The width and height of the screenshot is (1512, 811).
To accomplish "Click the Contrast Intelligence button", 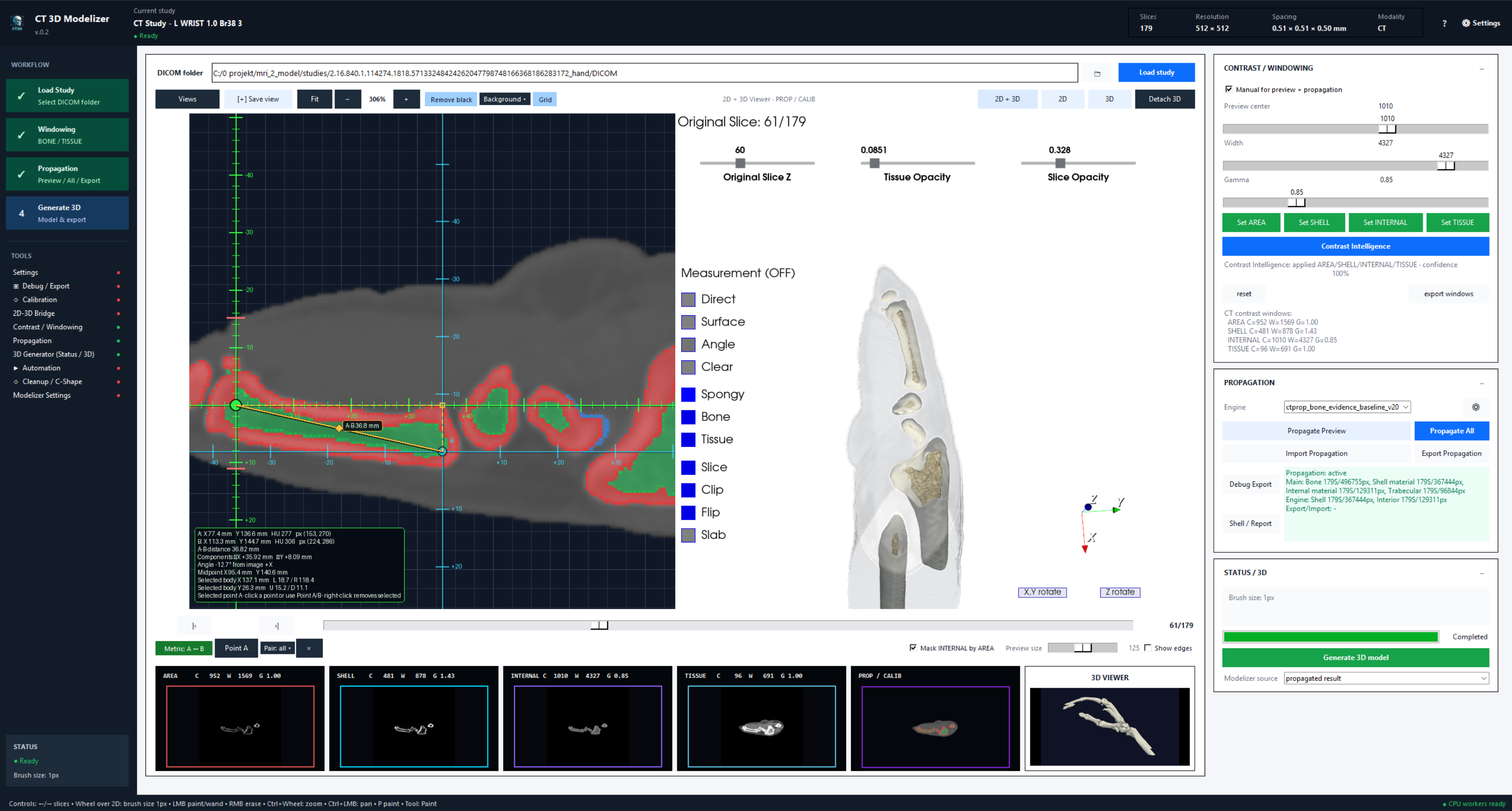I will tap(1355, 246).
